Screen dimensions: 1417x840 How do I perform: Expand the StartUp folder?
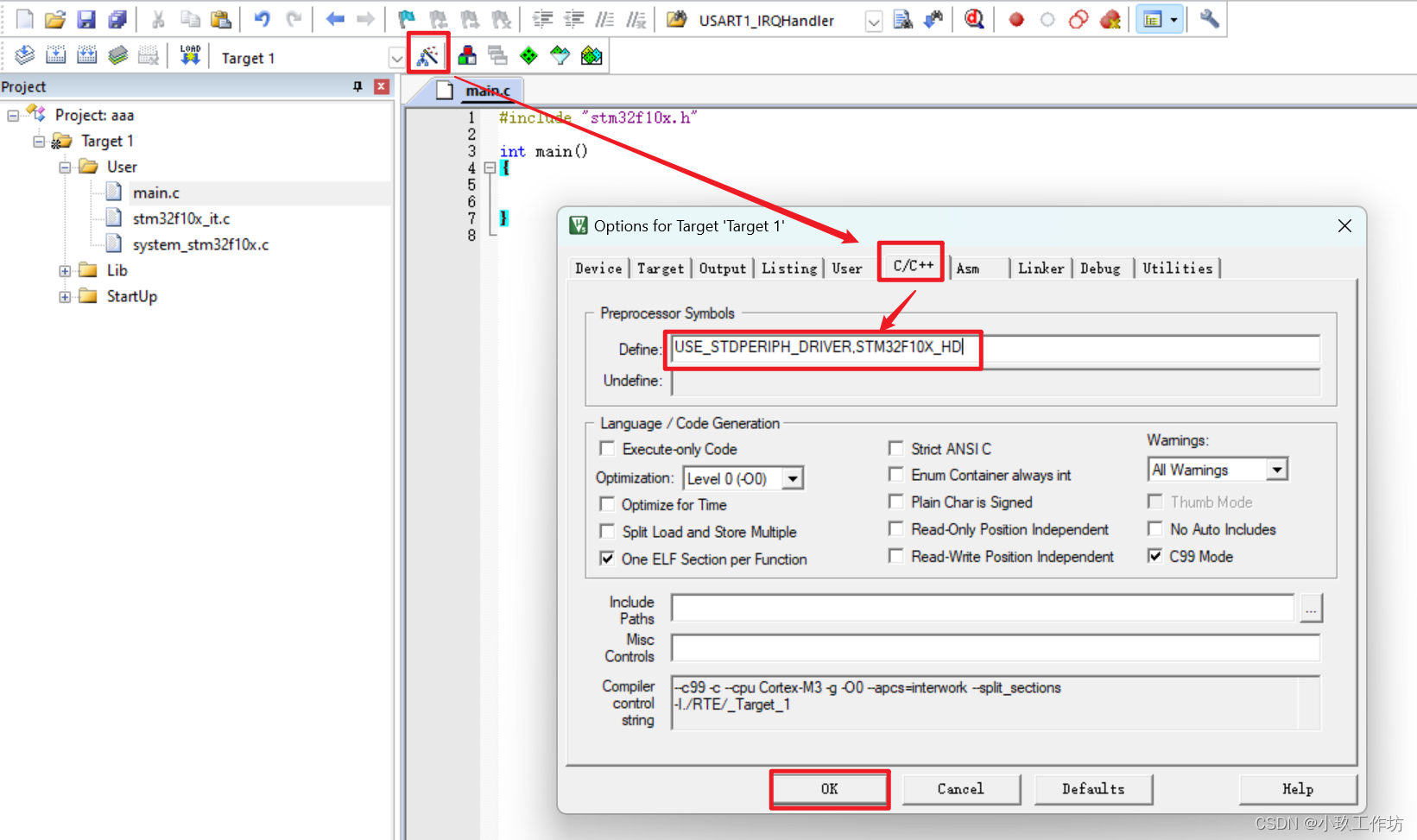65,296
